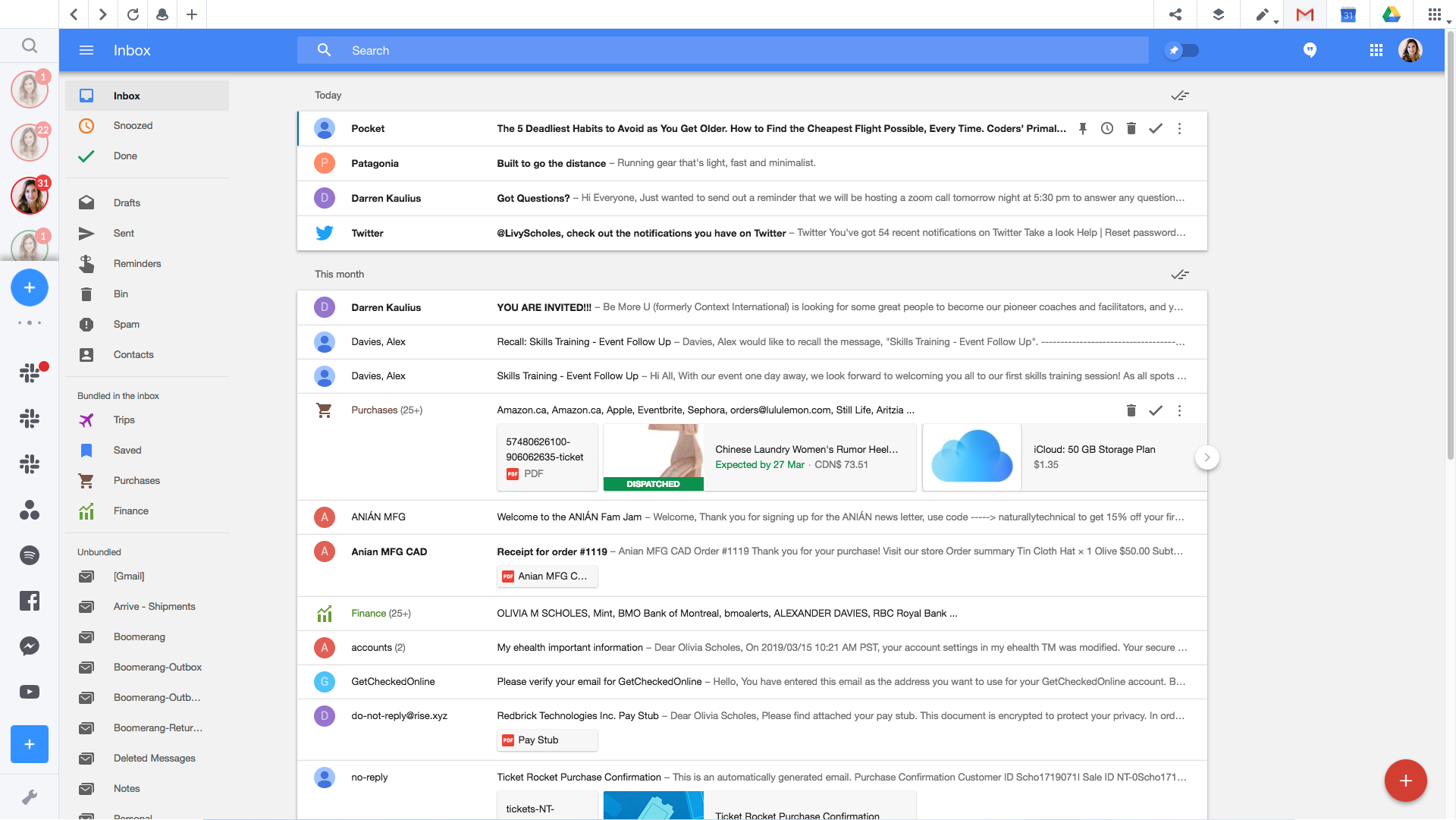Open the Google Drive icon
The image size is (1456, 820).
coord(1392,14)
